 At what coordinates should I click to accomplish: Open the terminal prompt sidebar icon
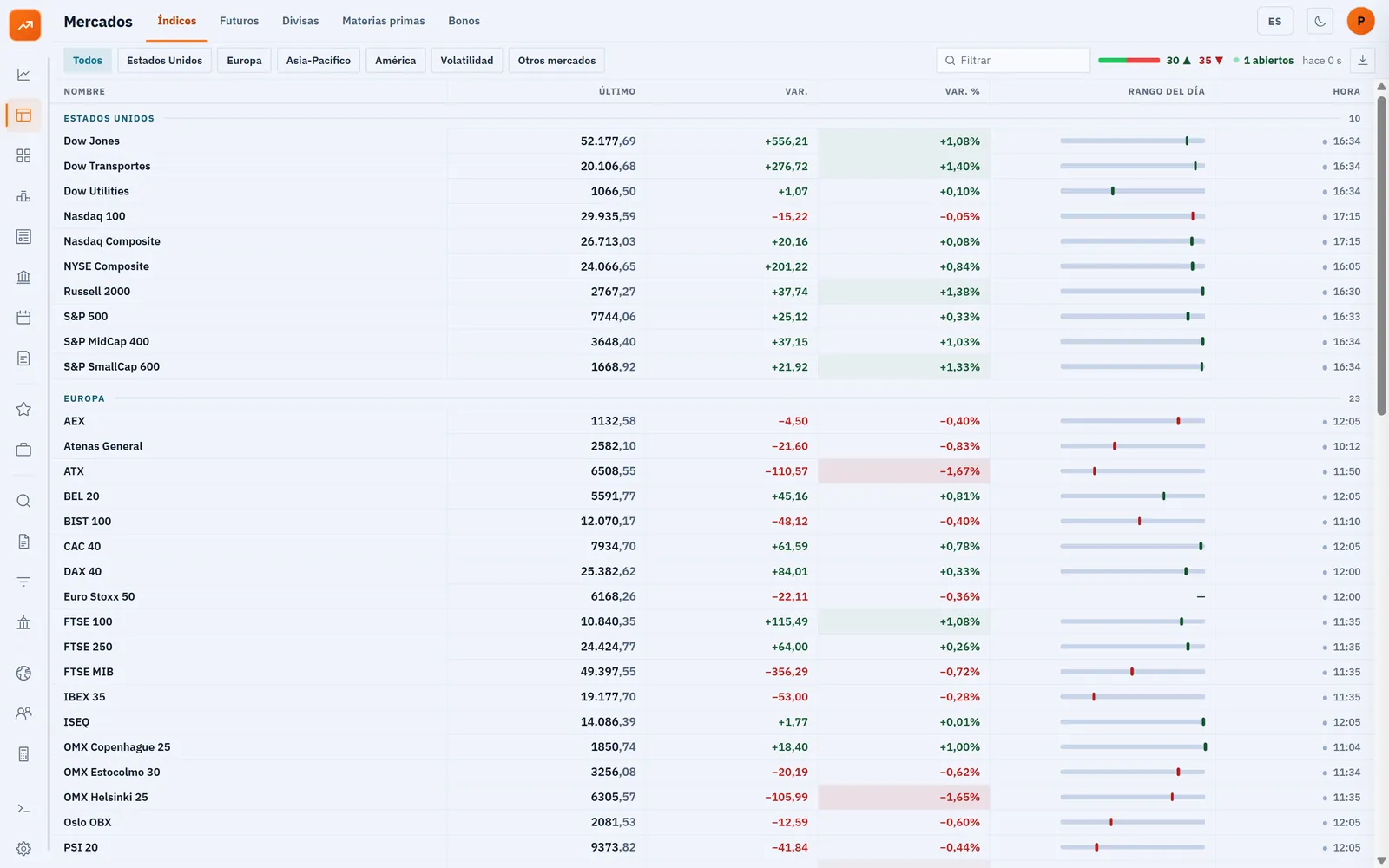click(23, 808)
